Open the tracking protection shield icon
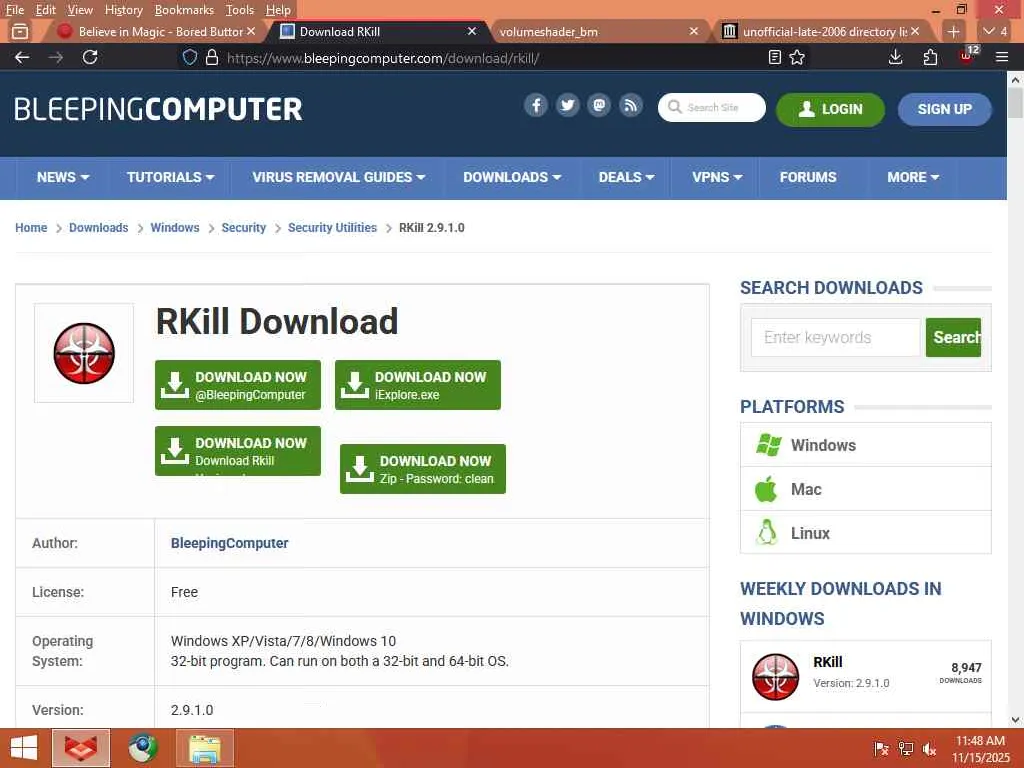The height and width of the screenshot is (768, 1024). [x=189, y=57]
